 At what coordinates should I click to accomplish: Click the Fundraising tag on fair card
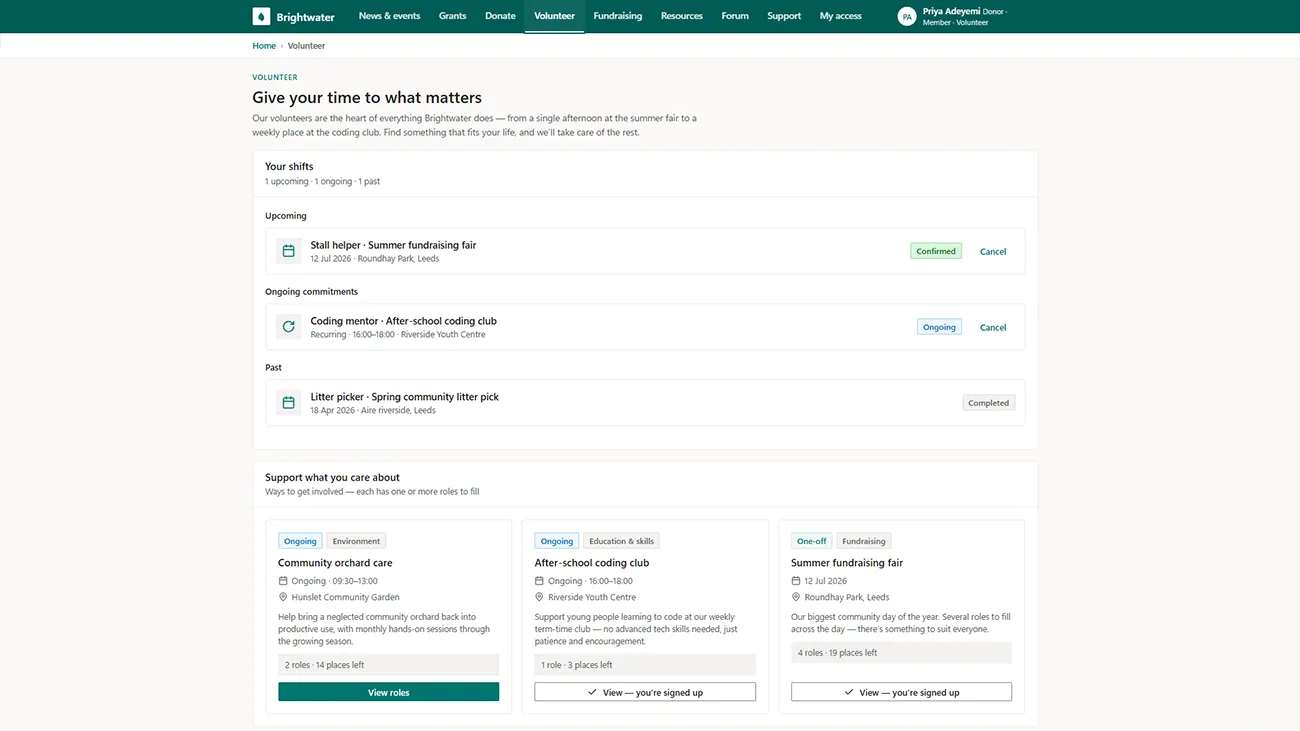[x=863, y=541]
